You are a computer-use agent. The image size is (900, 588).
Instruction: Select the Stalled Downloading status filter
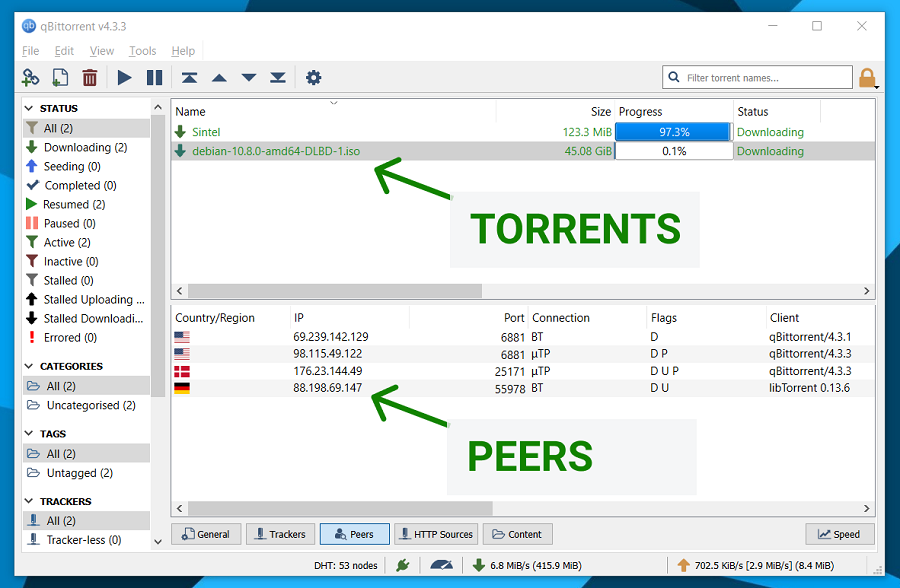point(86,318)
